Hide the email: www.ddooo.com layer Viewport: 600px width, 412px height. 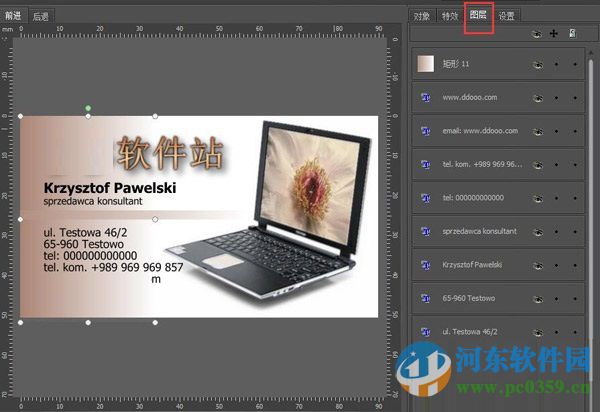pyautogui.click(x=538, y=132)
